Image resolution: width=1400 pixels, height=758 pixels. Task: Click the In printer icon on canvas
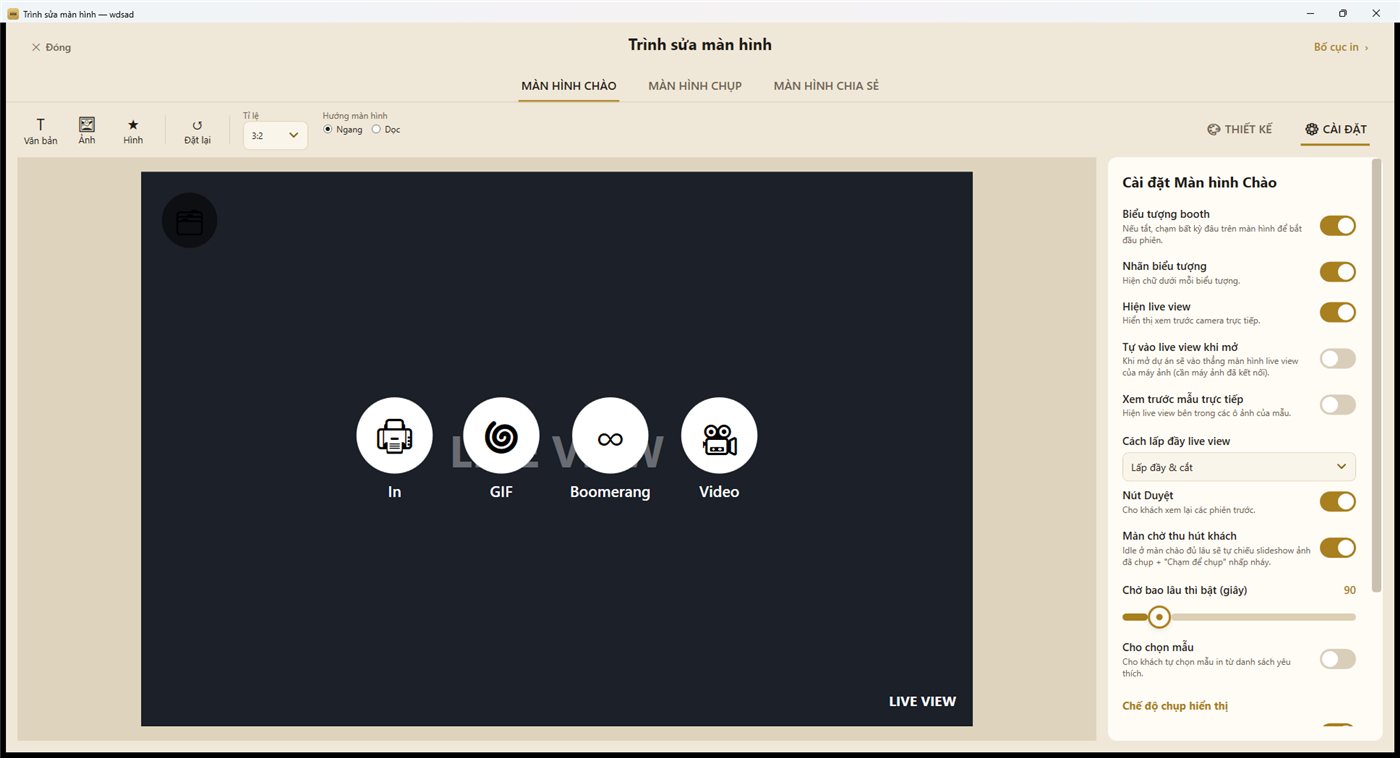[x=394, y=436]
